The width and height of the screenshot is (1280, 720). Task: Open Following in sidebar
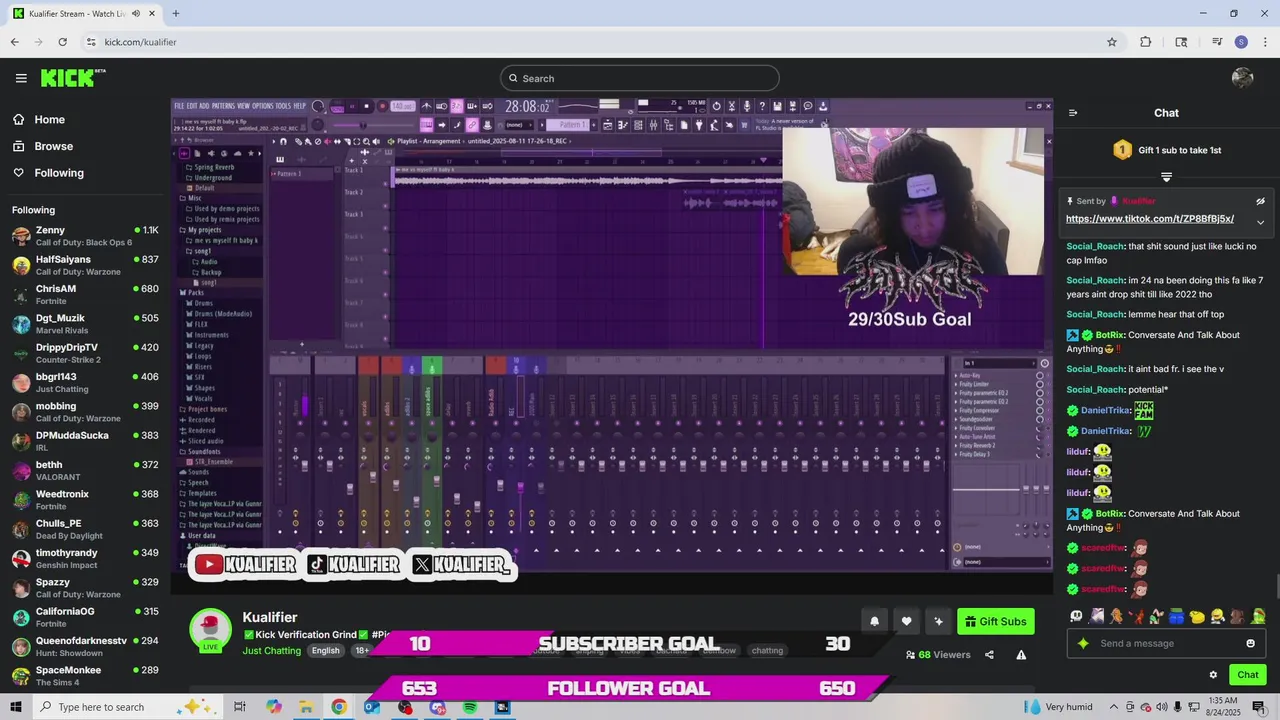click(x=48, y=173)
